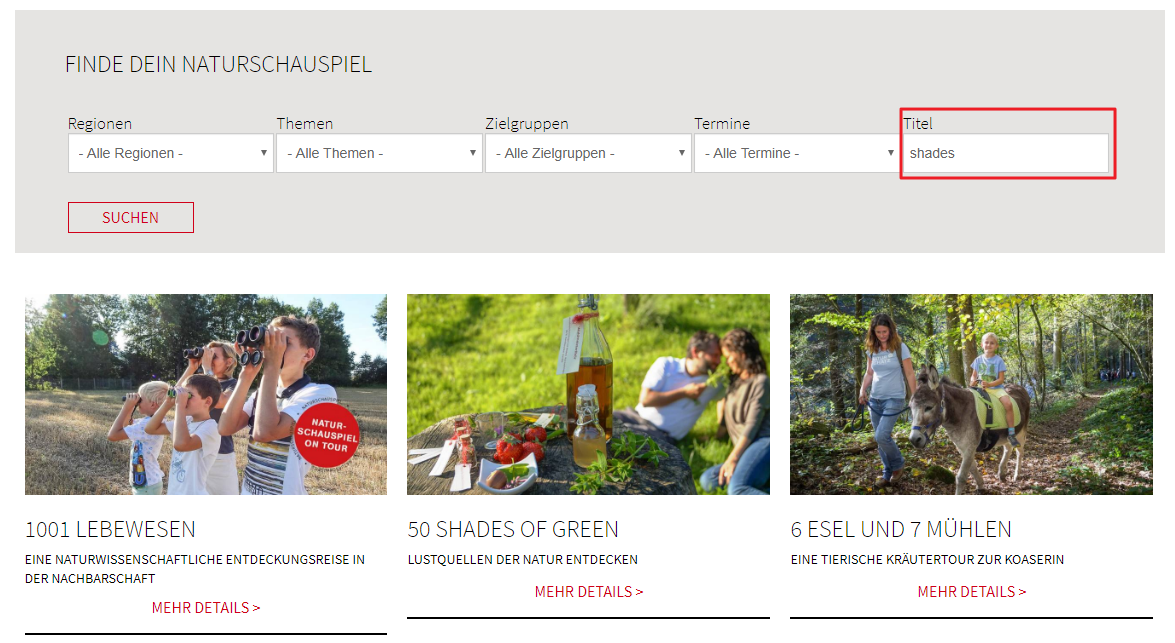Open the Regionen dropdown

pyautogui.click(x=171, y=153)
